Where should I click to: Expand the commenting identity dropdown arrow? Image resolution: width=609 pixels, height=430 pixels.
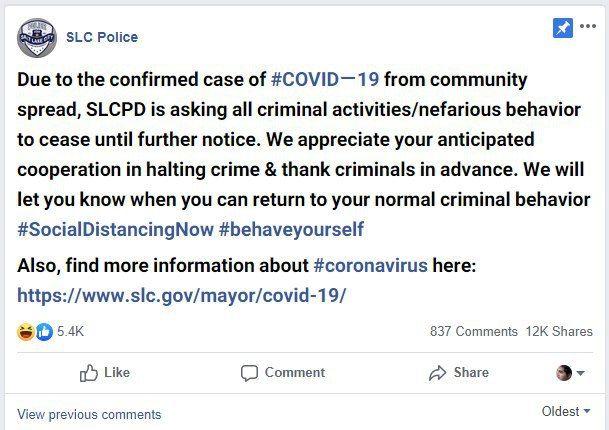point(581,373)
